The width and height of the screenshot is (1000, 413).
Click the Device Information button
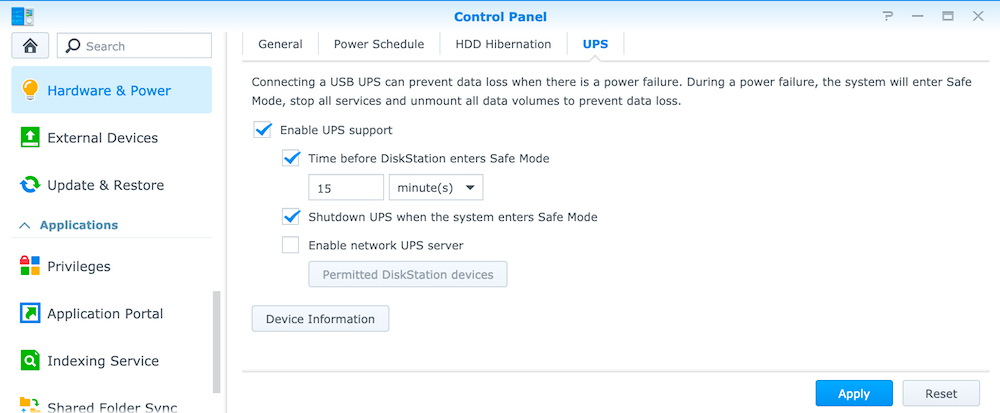(x=320, y=319)
